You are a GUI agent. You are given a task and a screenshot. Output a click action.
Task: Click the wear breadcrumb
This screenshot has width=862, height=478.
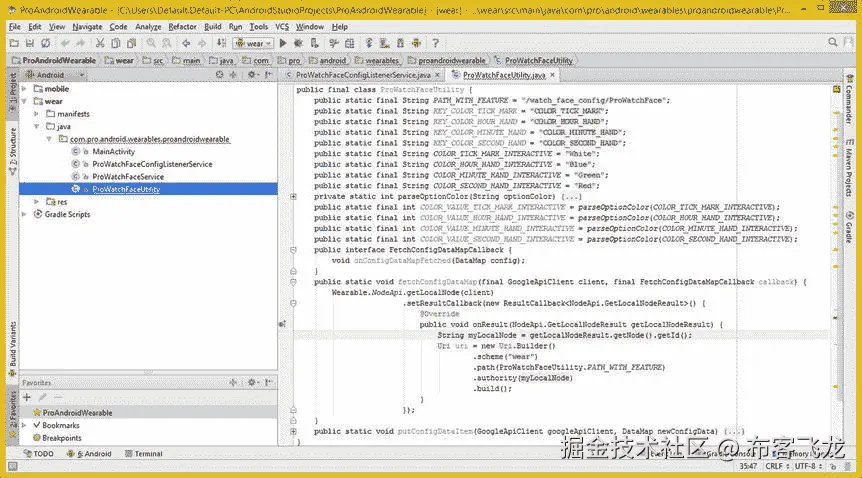[x=119, y=61]
